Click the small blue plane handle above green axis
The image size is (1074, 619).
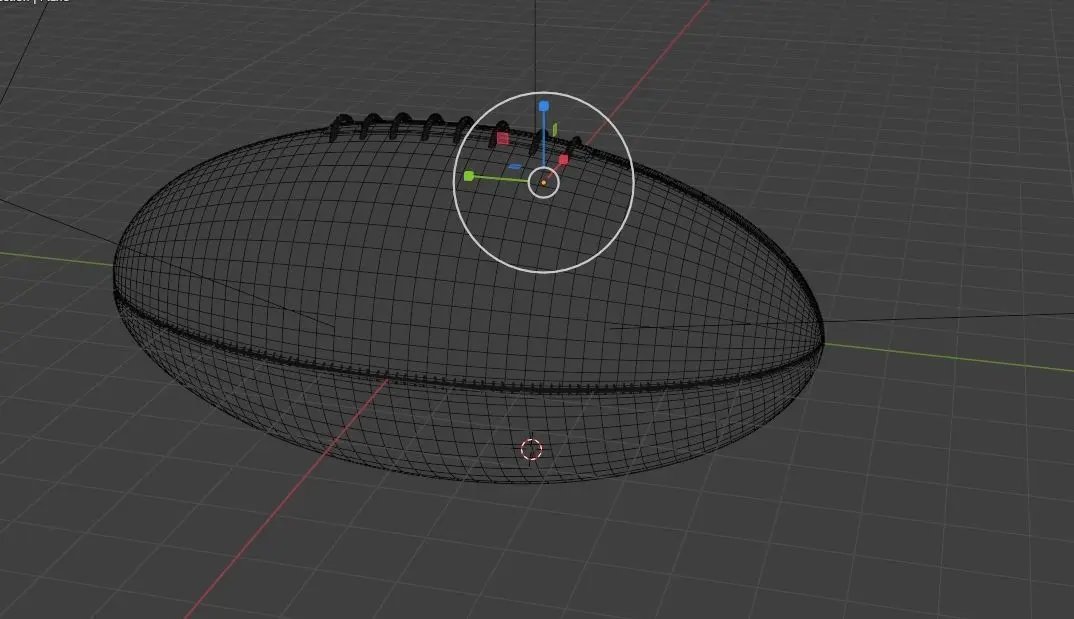[514, 166]
